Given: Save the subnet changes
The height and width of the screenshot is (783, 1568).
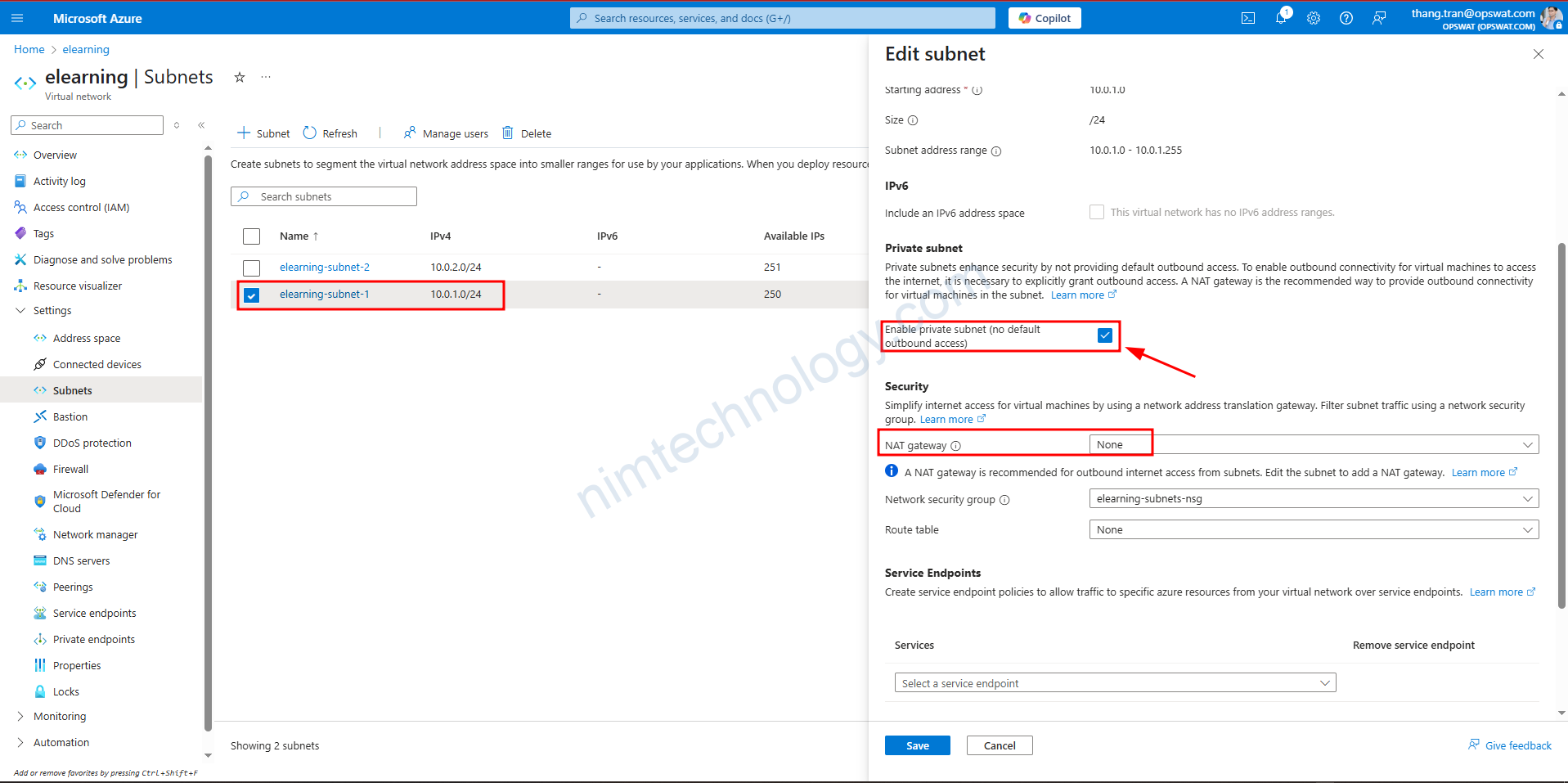Looking at the screenshot, I should click(x=917, y=745).
